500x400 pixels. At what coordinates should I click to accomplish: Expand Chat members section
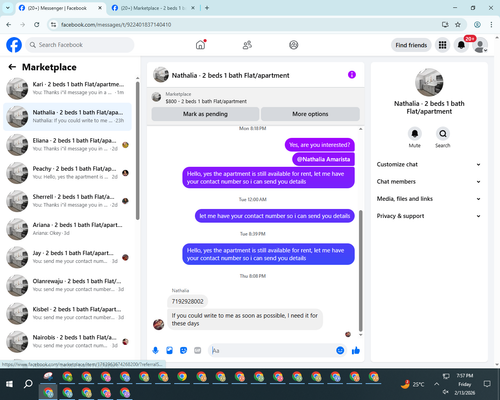(x=429, y=182)
